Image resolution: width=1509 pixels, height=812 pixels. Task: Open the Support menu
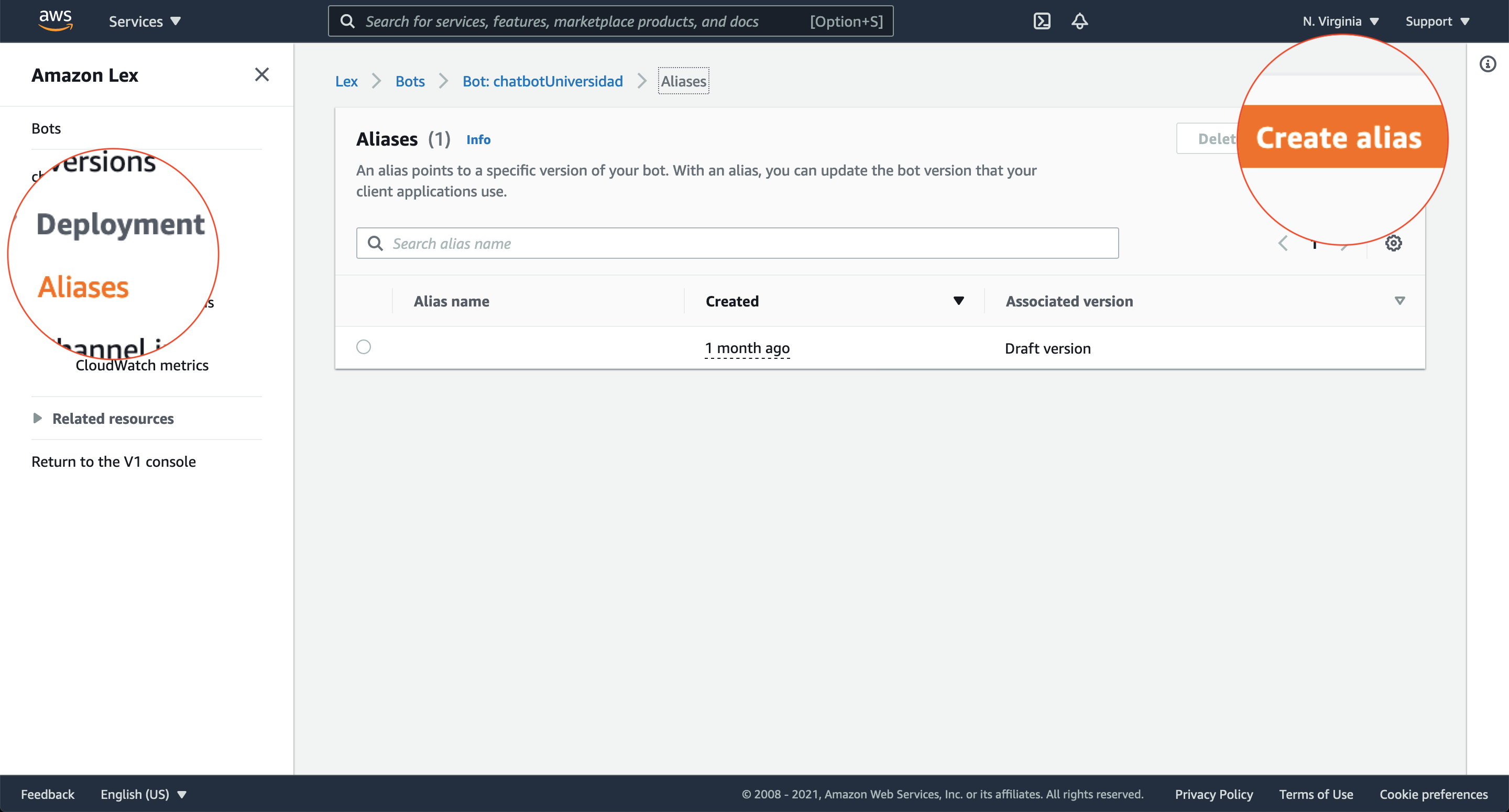pyautogui.click(x=1436, y=21)
